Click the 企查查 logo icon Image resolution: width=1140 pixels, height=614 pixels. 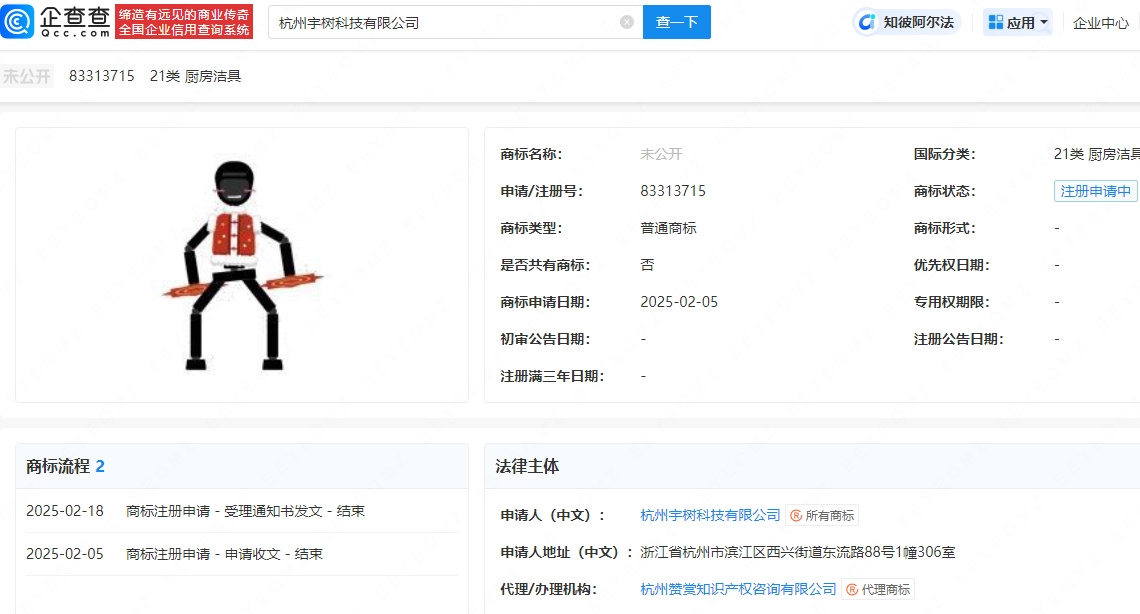pos(19,21)
